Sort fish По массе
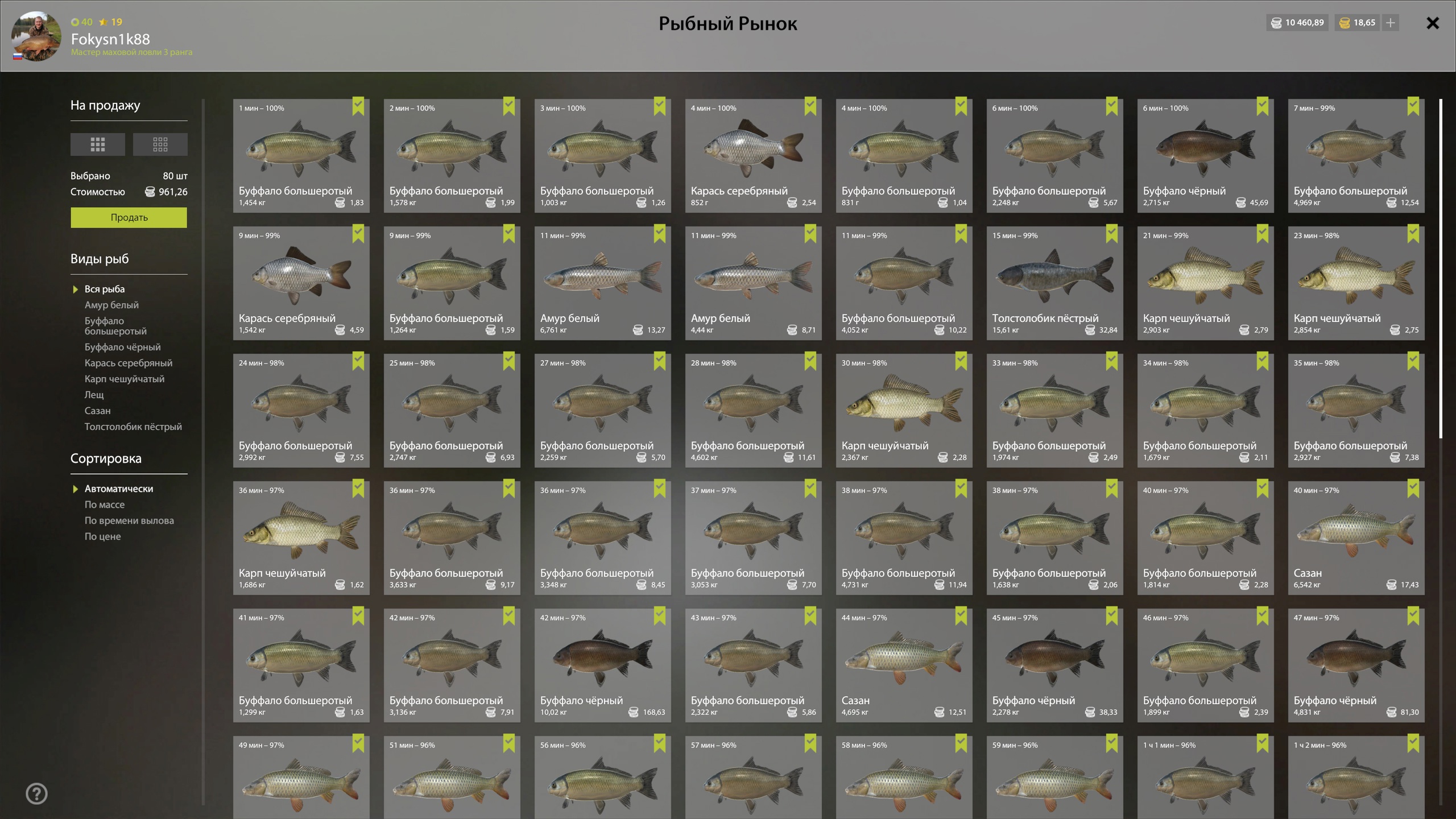Screen dimensions: 1456x819 (105, 504)
